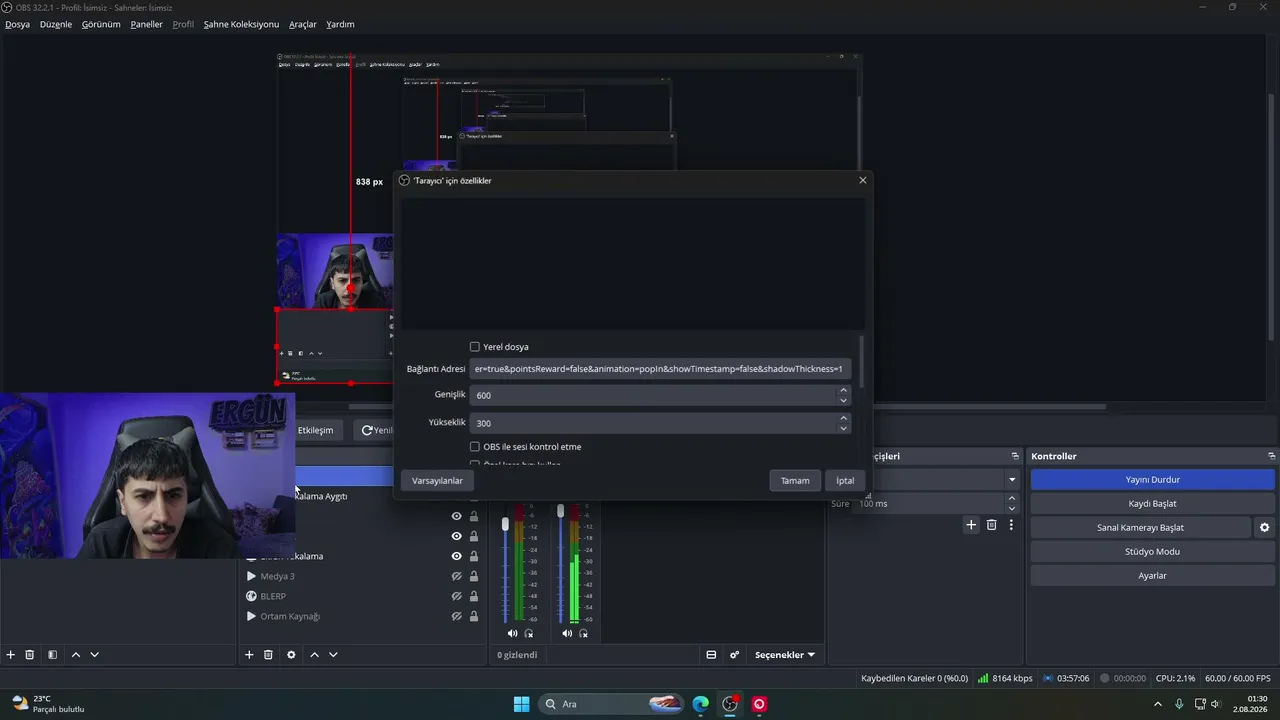
Task: Remove the selected source with the trash icon
Action: [x=268, y=655]
